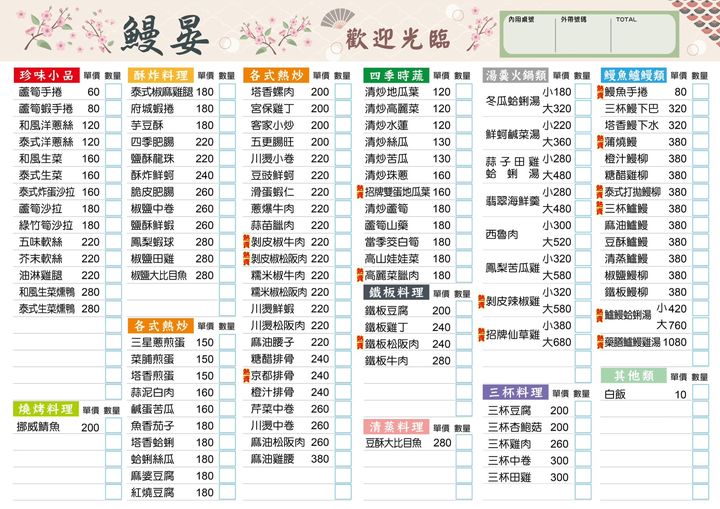720x509 pixels.
Task: Click the menu item 麻油雞腰
Action: [273, 458]
